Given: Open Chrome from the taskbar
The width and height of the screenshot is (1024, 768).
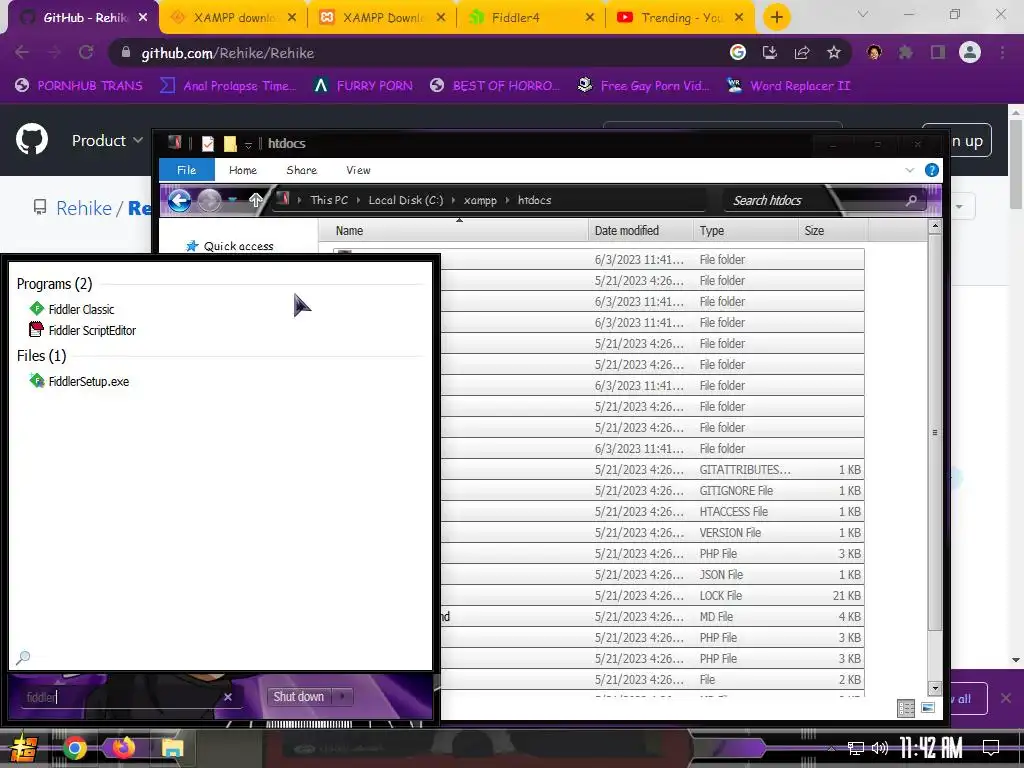Looking at the screenshot, I should point(74,748).
